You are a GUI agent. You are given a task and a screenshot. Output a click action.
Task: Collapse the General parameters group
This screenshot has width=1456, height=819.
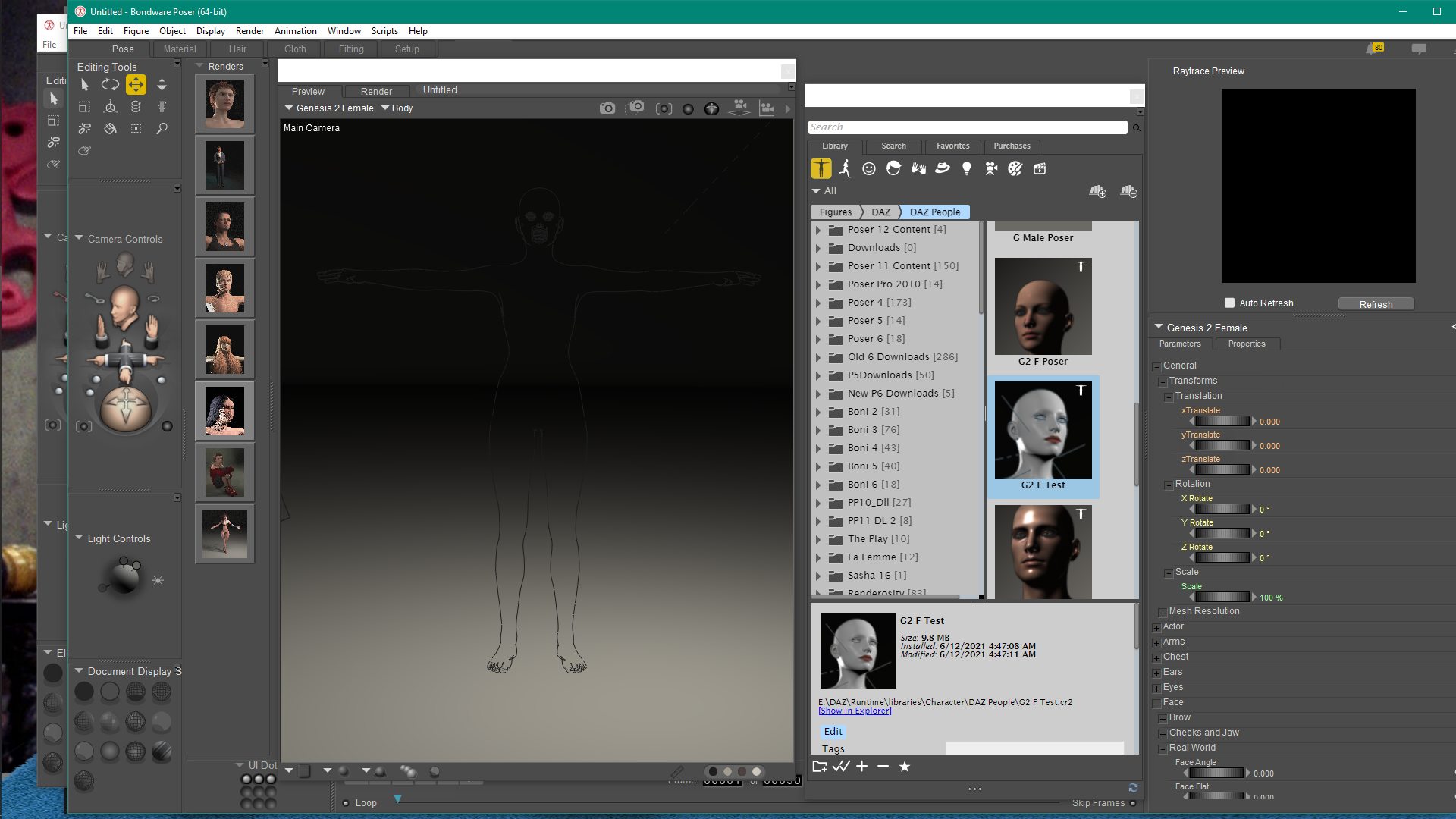pos(1157,366)
